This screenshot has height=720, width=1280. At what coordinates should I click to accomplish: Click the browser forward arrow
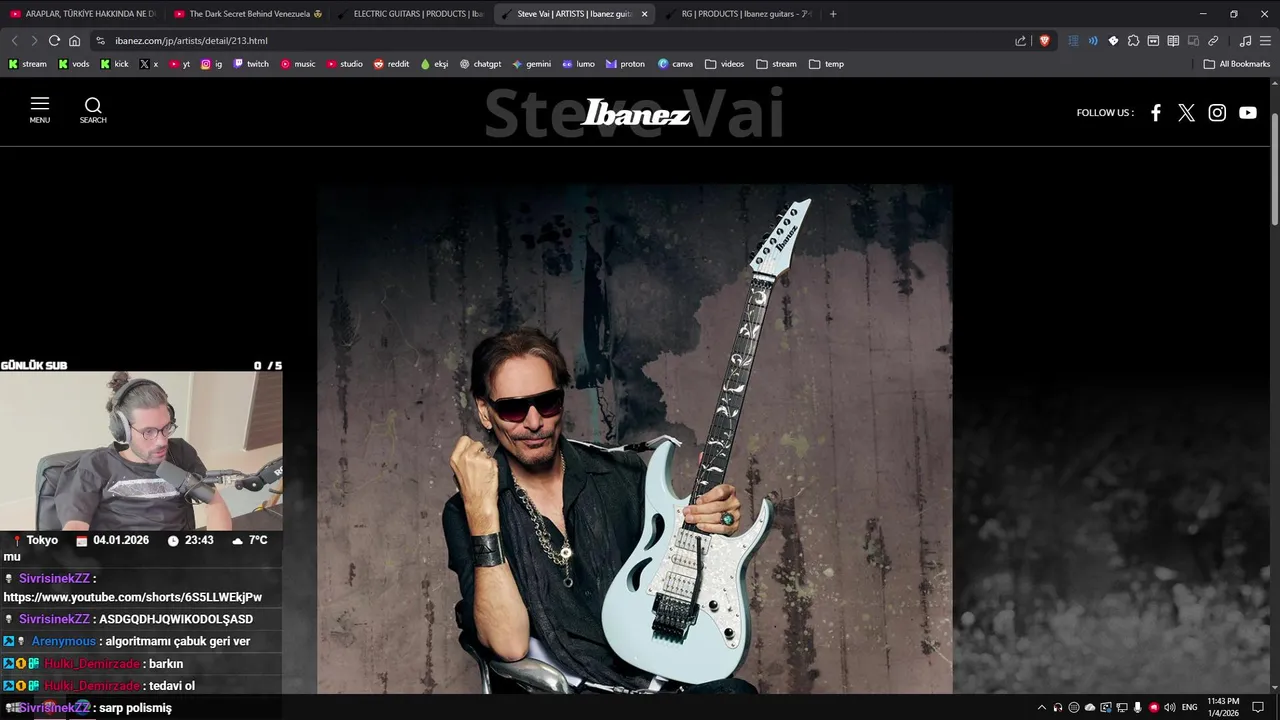click(34, 41)
